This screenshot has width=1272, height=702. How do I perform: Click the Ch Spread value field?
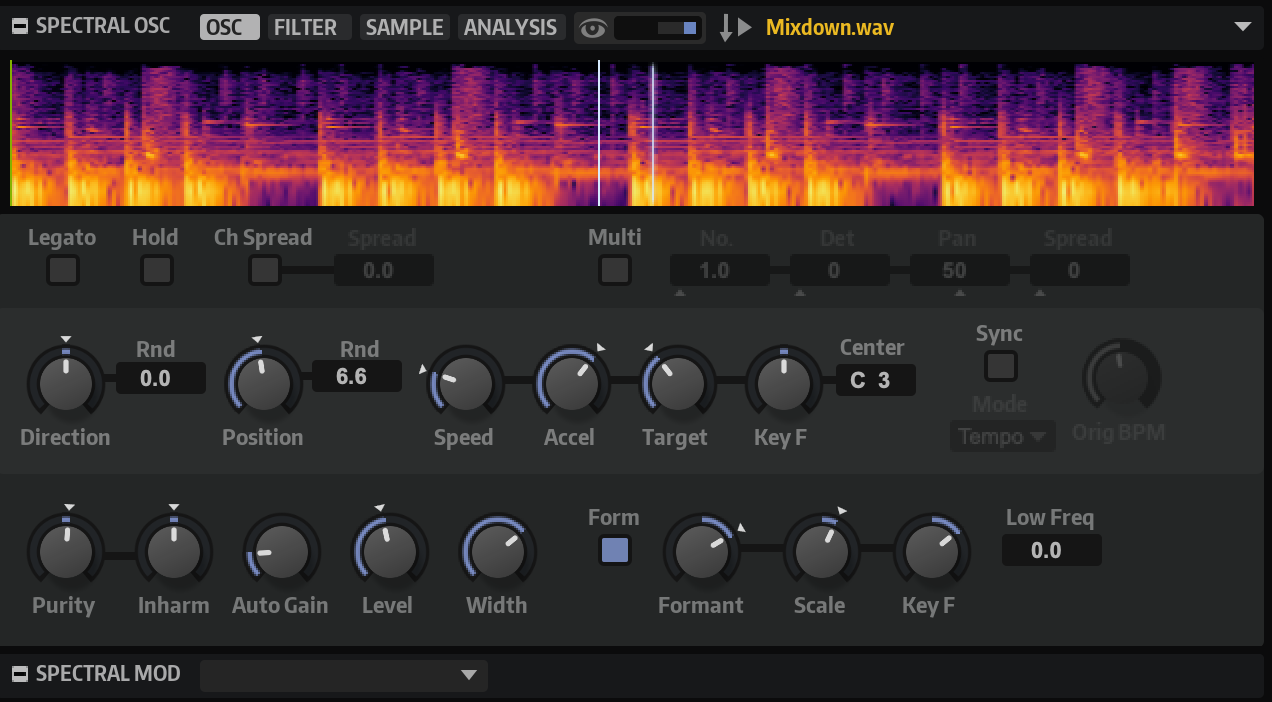click(x=384, y=270)
